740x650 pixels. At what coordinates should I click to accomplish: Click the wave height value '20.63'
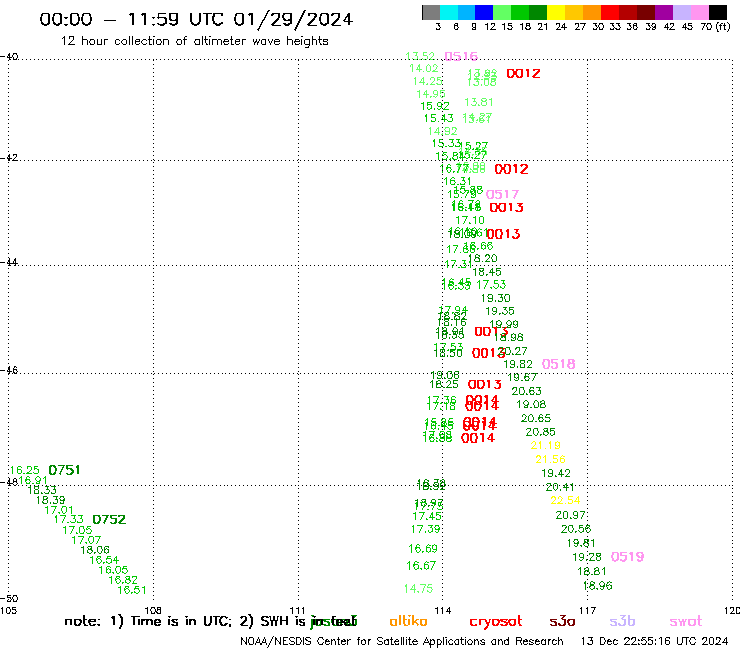tap(526, 391)
